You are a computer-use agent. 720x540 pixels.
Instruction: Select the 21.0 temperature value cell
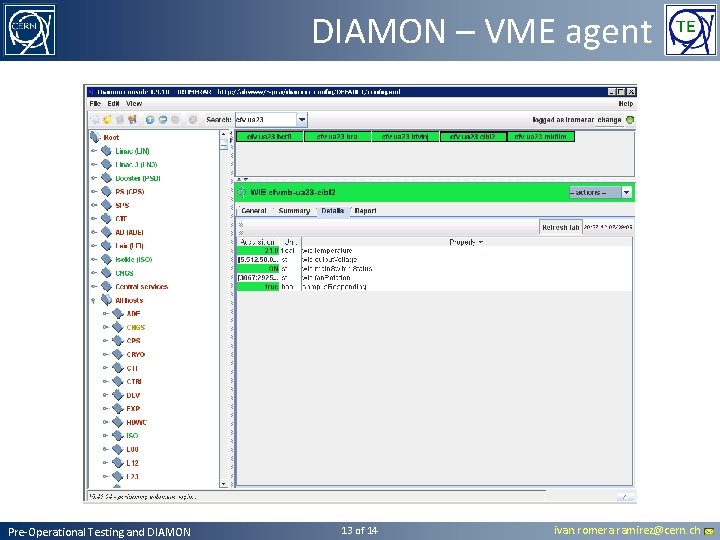coord(258,251)
